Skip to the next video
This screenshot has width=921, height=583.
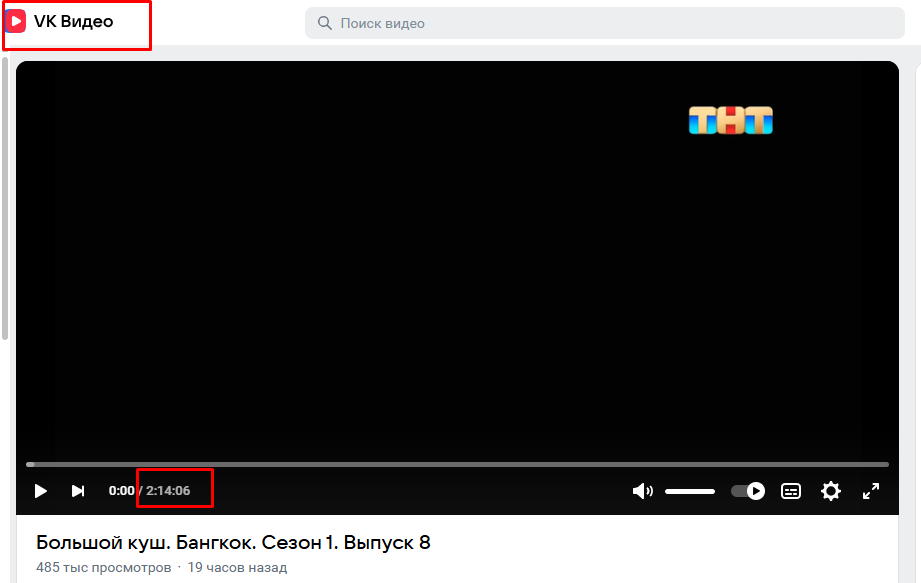tap(78, 491)
